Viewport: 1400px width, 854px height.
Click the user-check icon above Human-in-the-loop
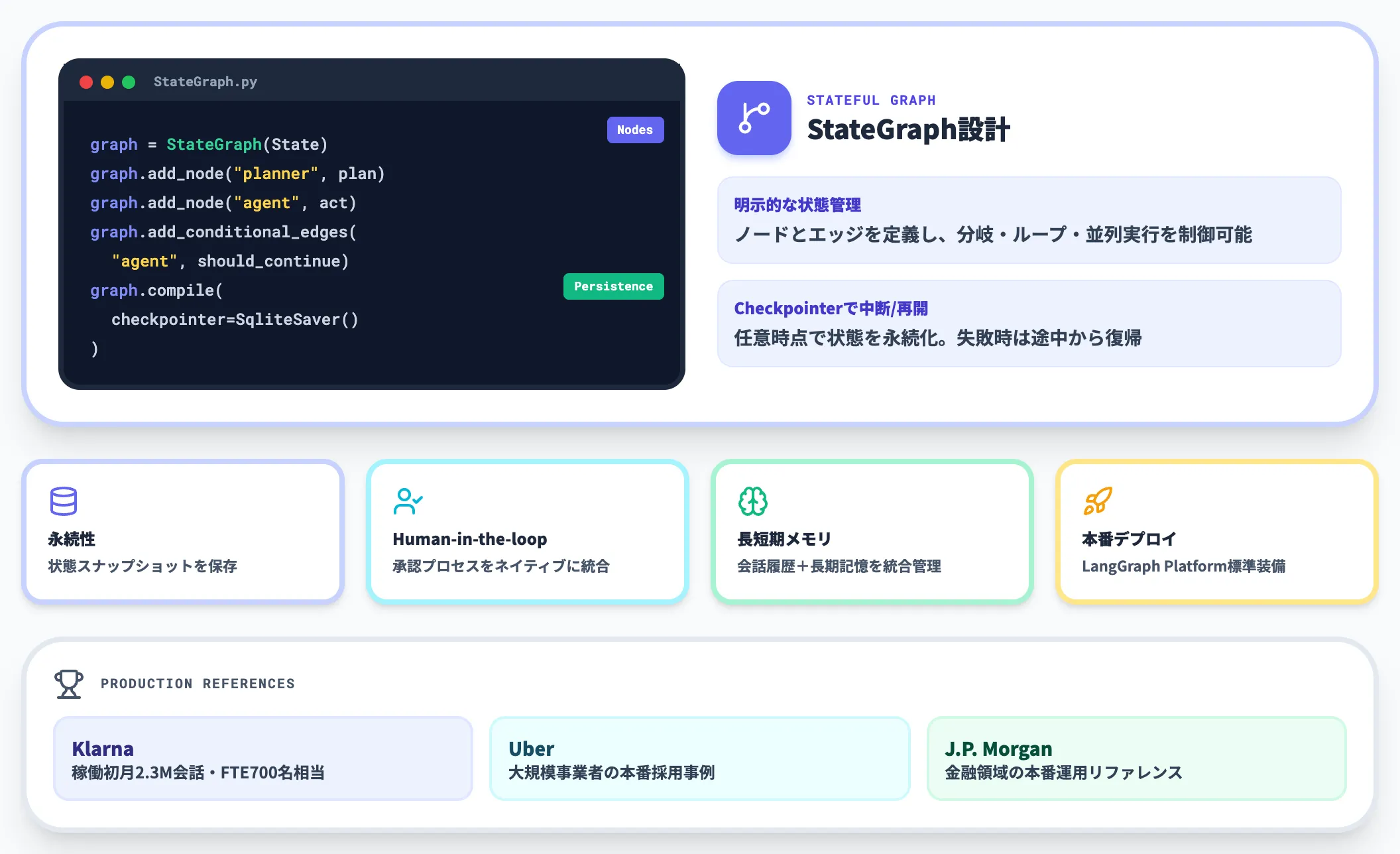click(408, 501)
